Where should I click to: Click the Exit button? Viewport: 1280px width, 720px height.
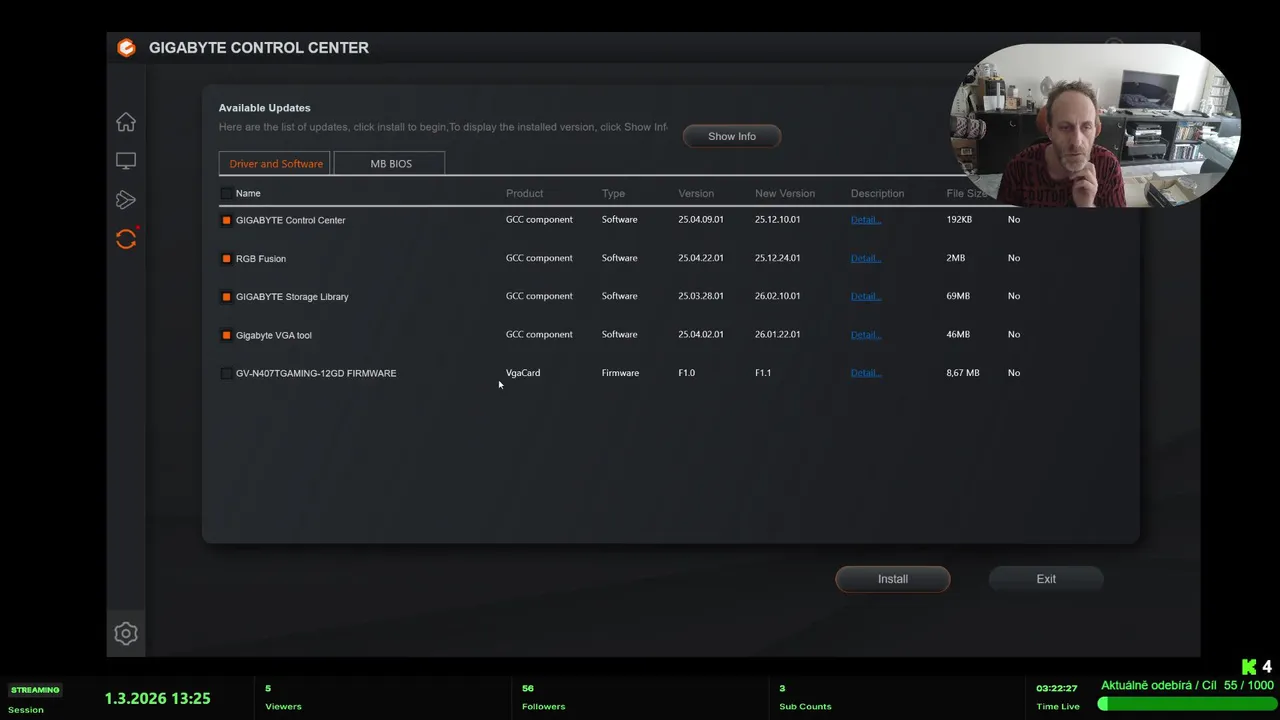click(1046, 579)
